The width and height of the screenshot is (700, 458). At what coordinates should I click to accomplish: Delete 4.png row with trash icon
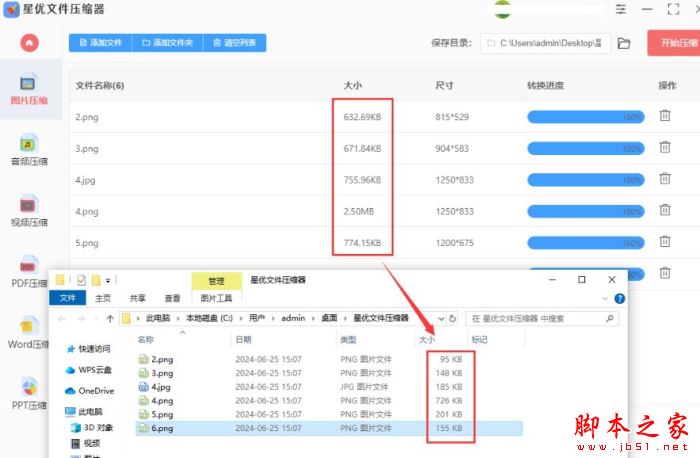pos(665,210)
